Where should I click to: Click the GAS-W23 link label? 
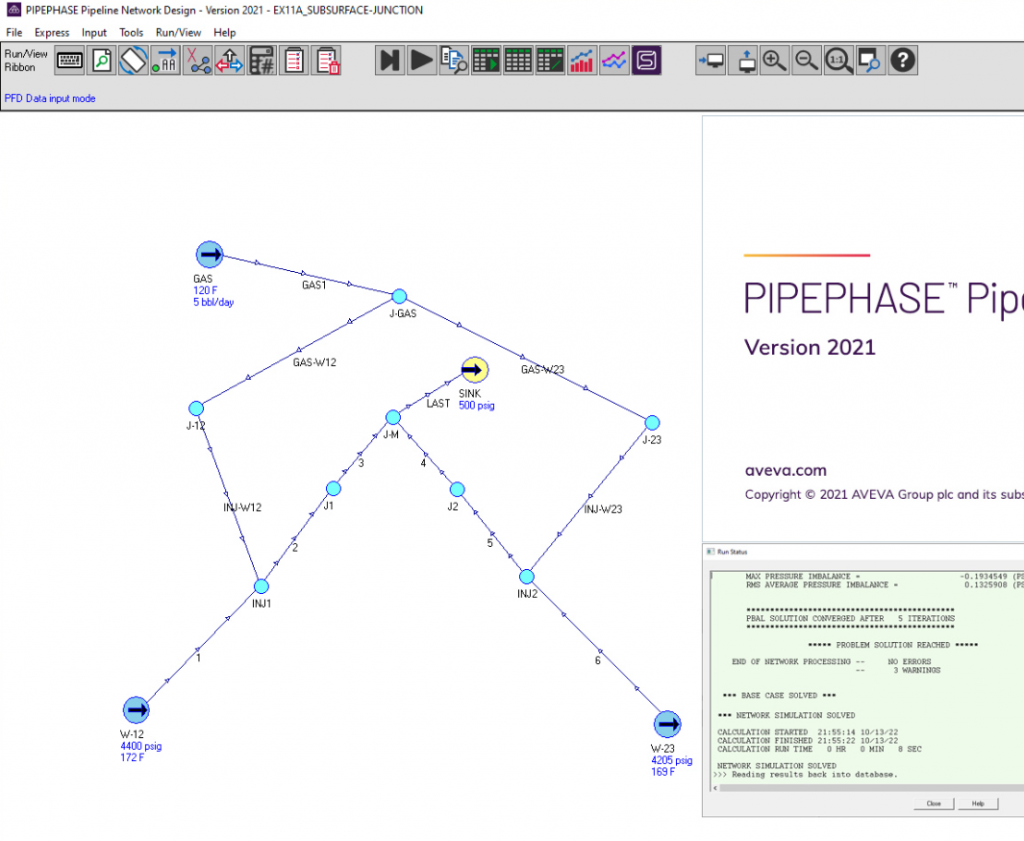coord(543,370)
